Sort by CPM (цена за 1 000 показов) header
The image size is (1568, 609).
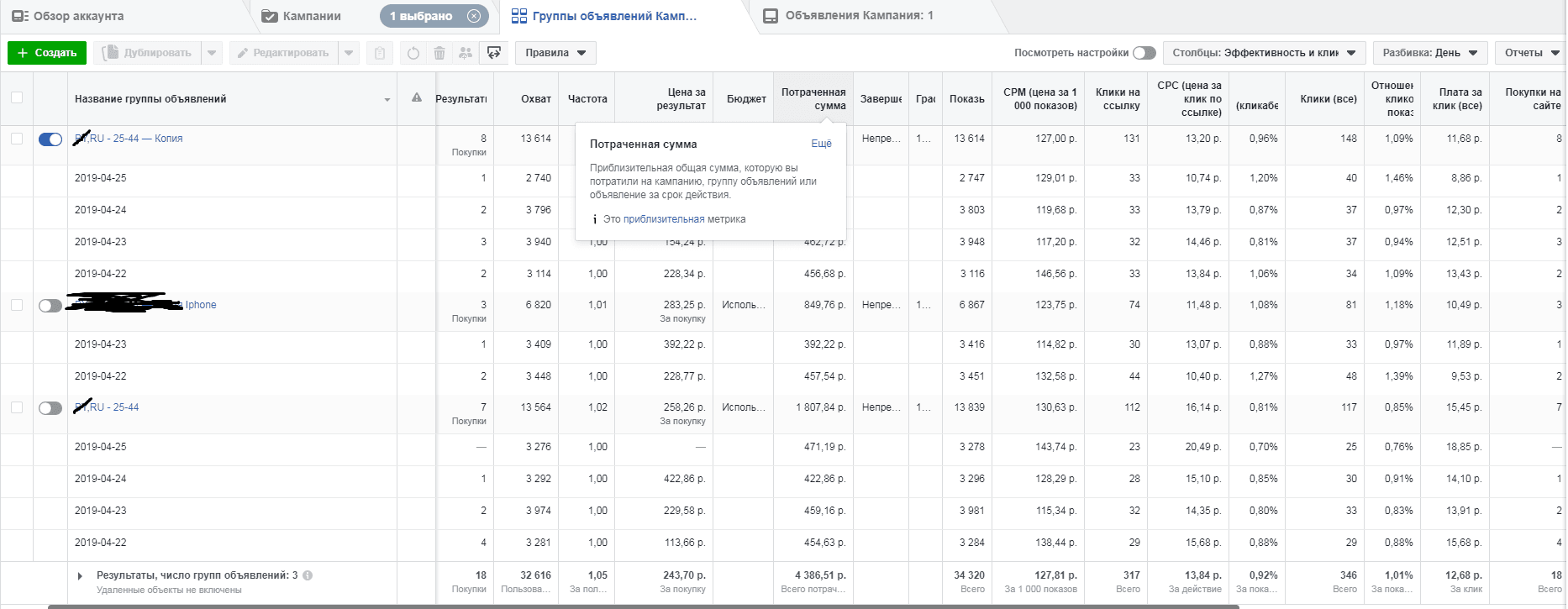point(1039,99)
